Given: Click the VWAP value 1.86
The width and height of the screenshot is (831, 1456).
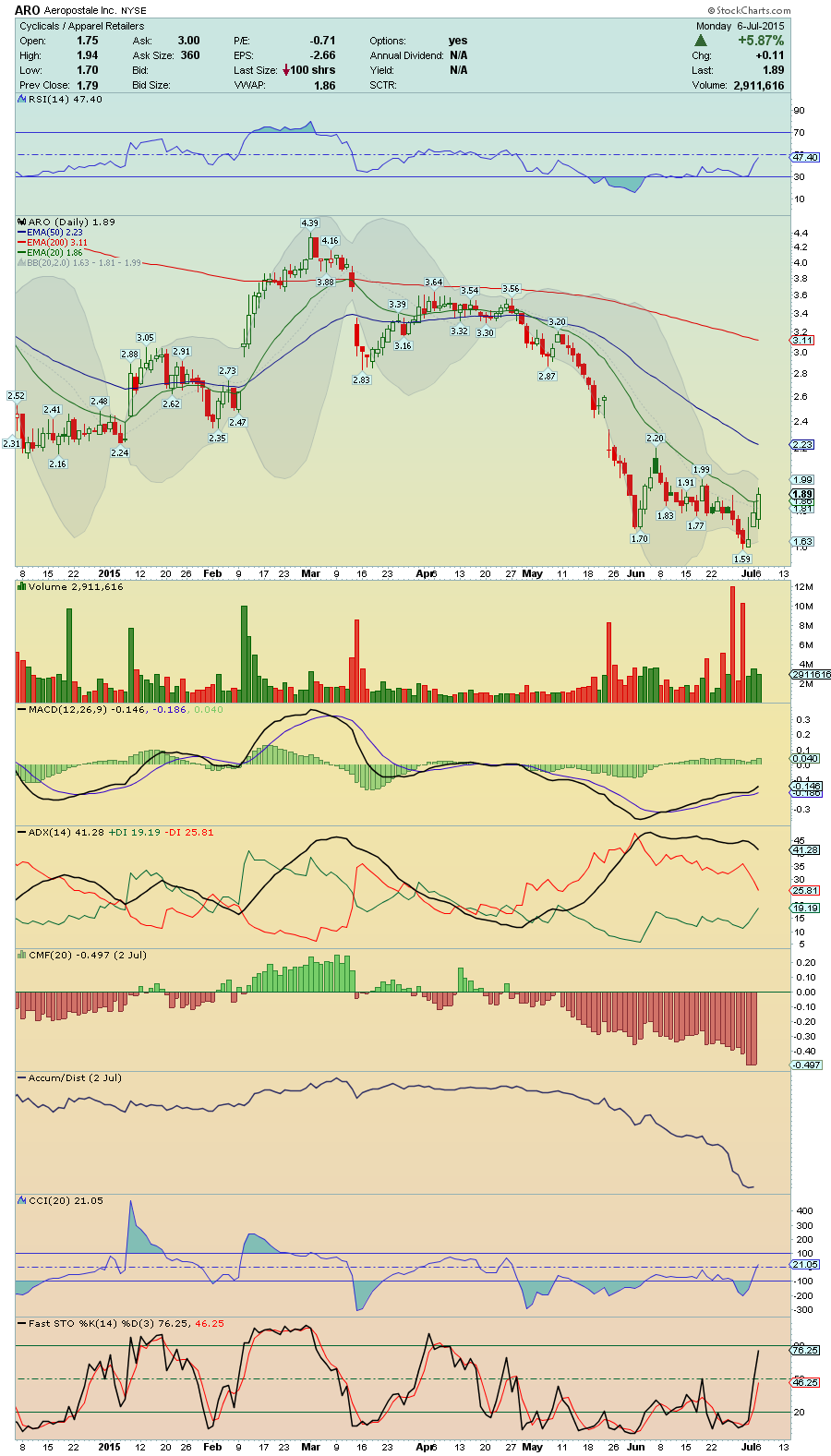Looking at the screenshot, I should tap(325, 85).
